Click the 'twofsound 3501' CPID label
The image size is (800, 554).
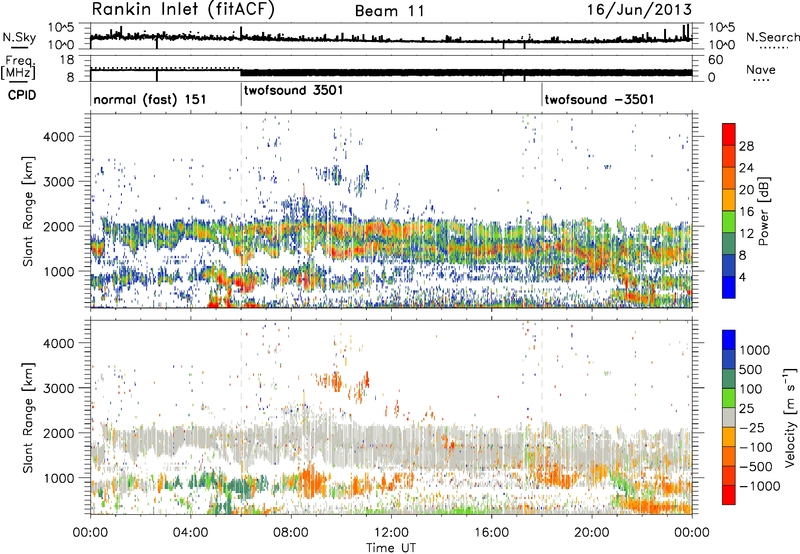(x=294, y=90)
